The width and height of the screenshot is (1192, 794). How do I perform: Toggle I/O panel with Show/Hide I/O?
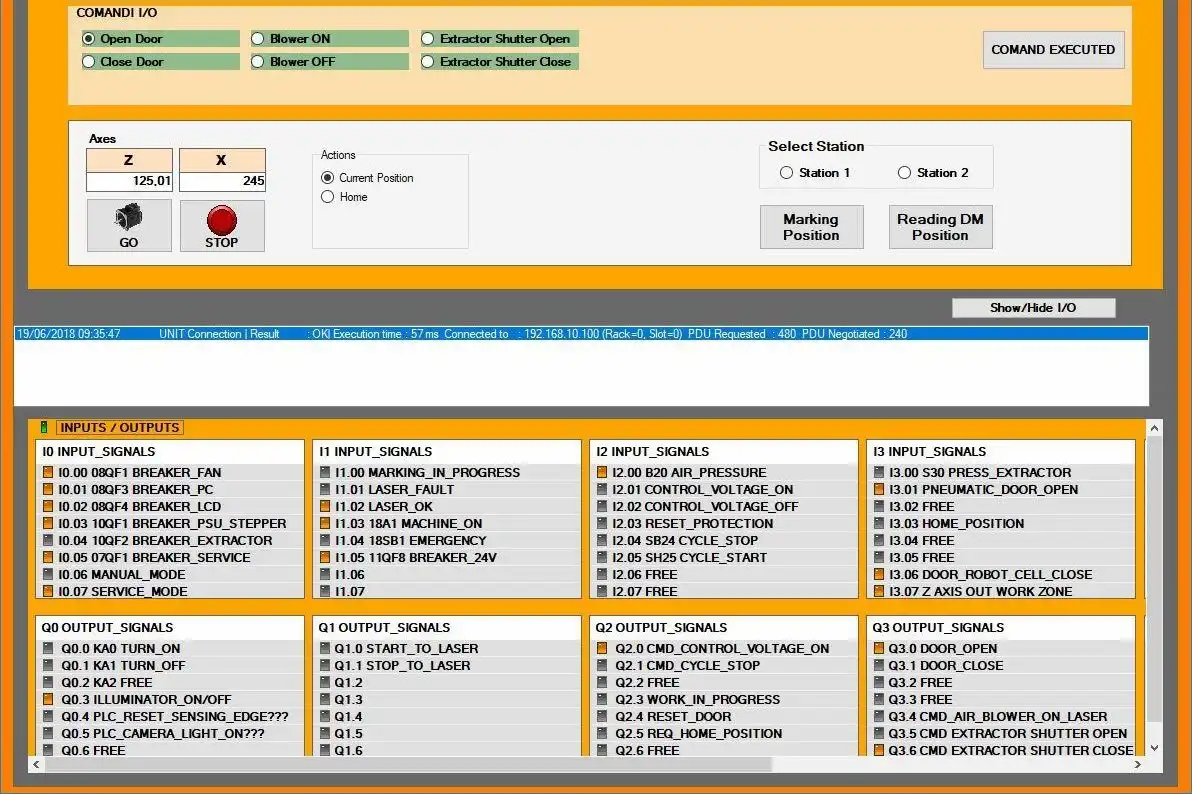pyautogui.click(x=1033, y=308)
